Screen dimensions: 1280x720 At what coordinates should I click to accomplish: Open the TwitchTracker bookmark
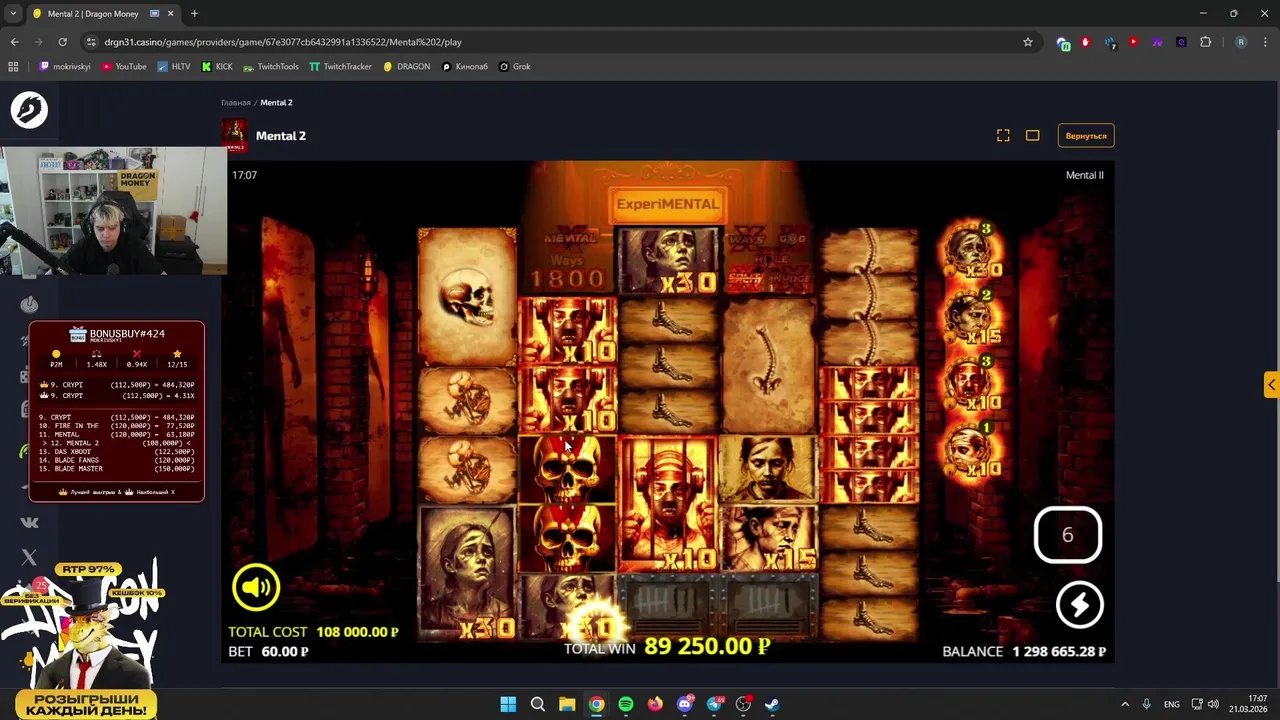tap(340, 66)
